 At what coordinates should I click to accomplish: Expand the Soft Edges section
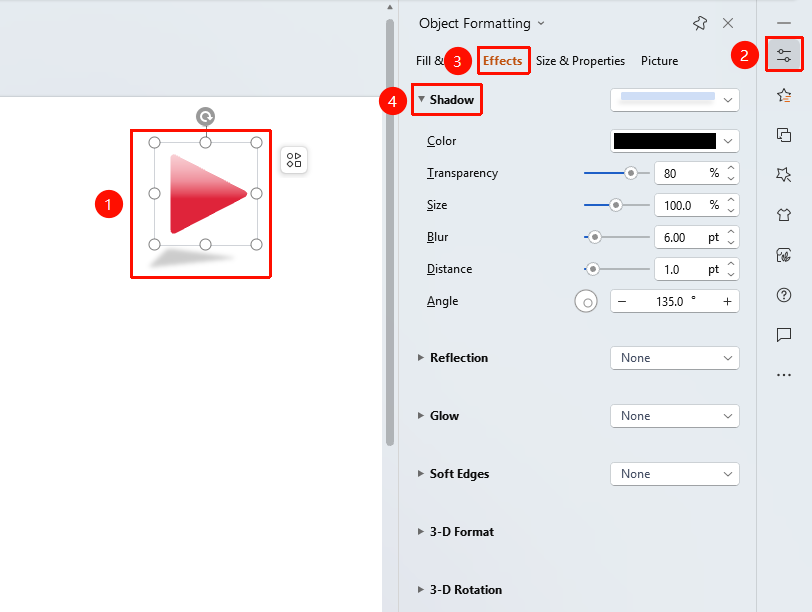click(420, 474)
